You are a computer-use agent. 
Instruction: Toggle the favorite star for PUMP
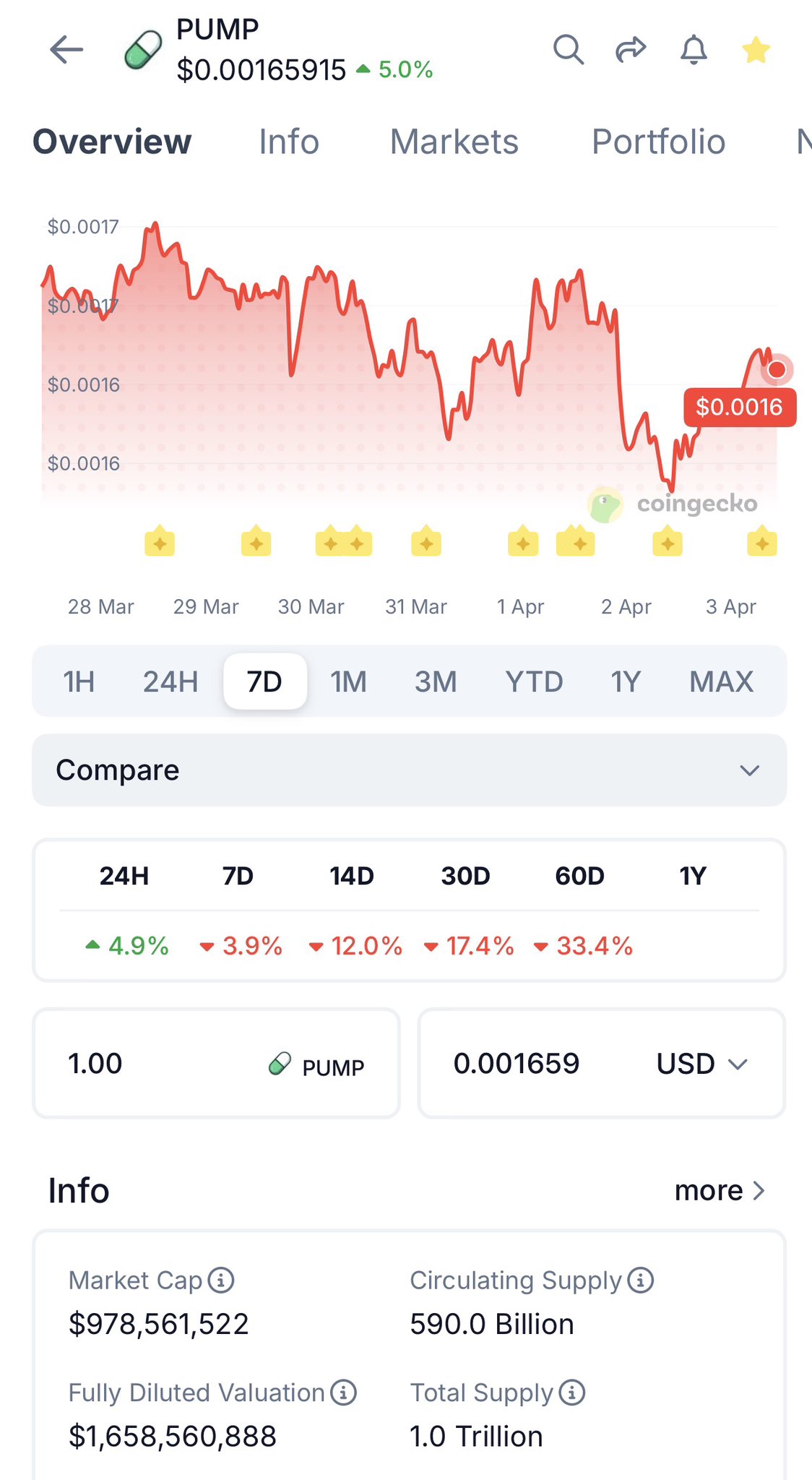tap(756, 51)
